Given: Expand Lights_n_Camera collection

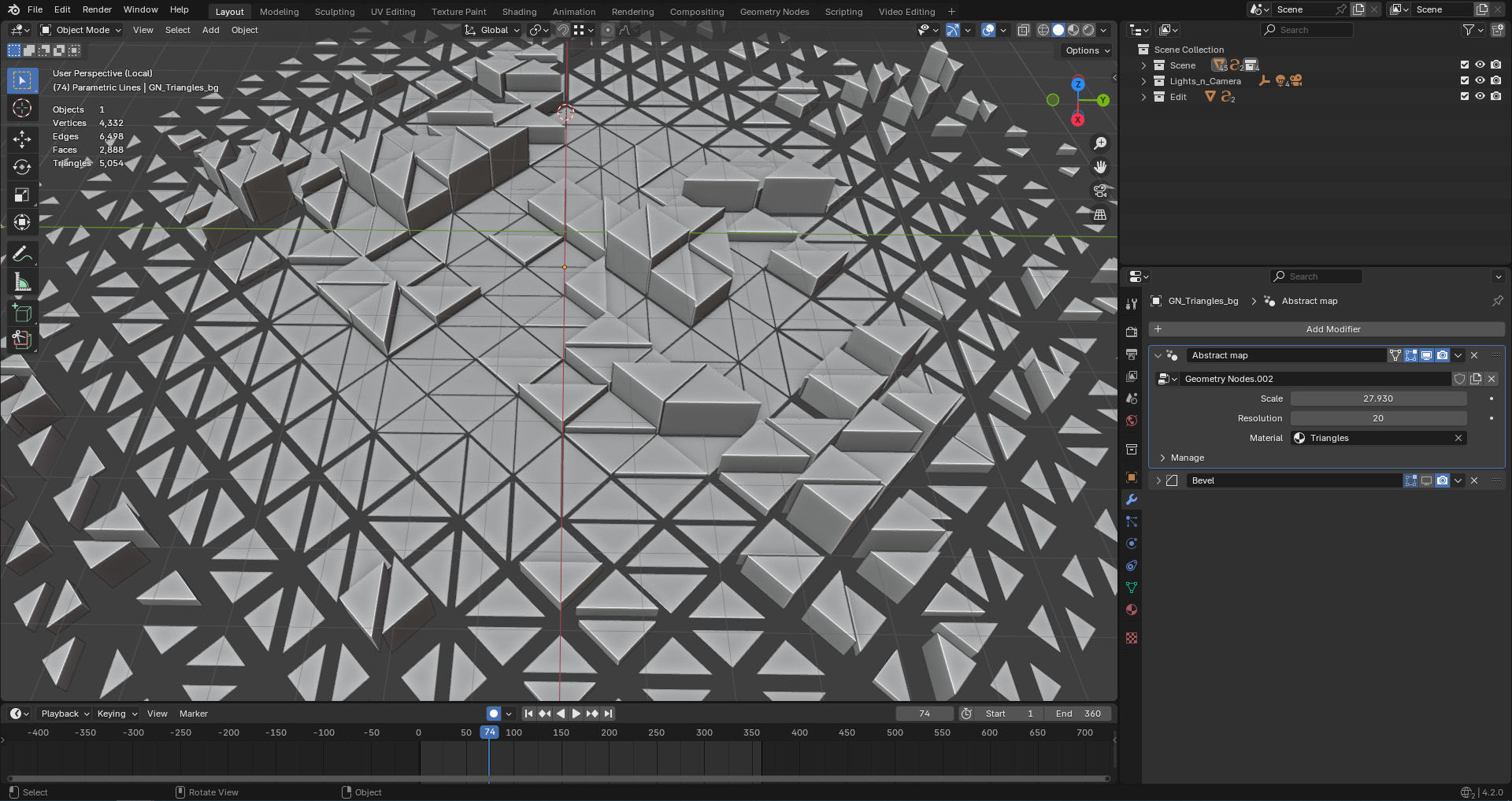Looking at the screenshot, I should click(1144, 81).
